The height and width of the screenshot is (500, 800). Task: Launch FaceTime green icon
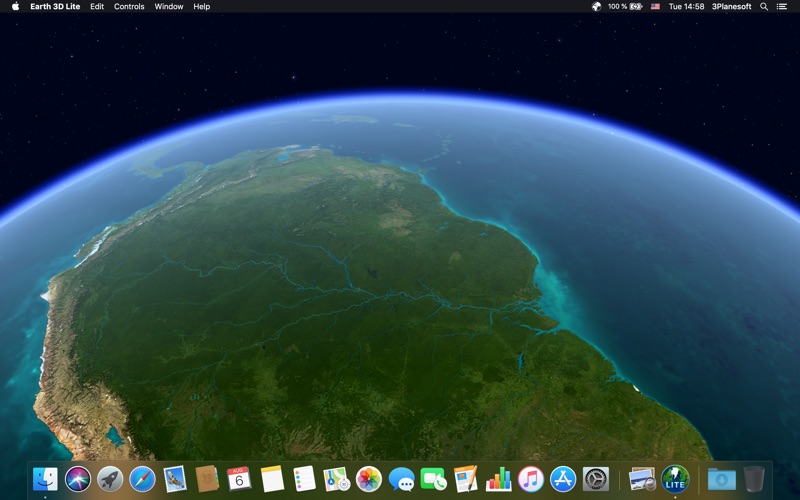(x=434, y=480)
